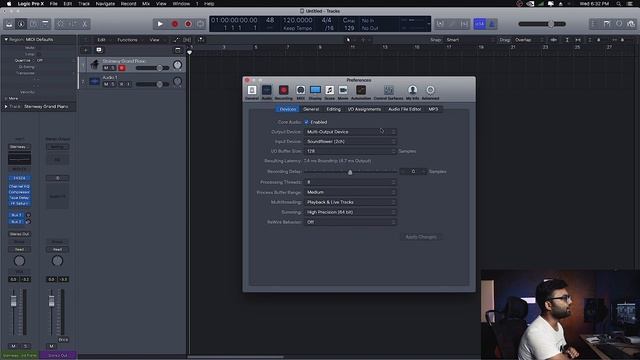Image resolution: width=640 pixels, height=360 pixels.
Task: Open the Process Buffer Range dropdown
Action: (x=350, y=192)
